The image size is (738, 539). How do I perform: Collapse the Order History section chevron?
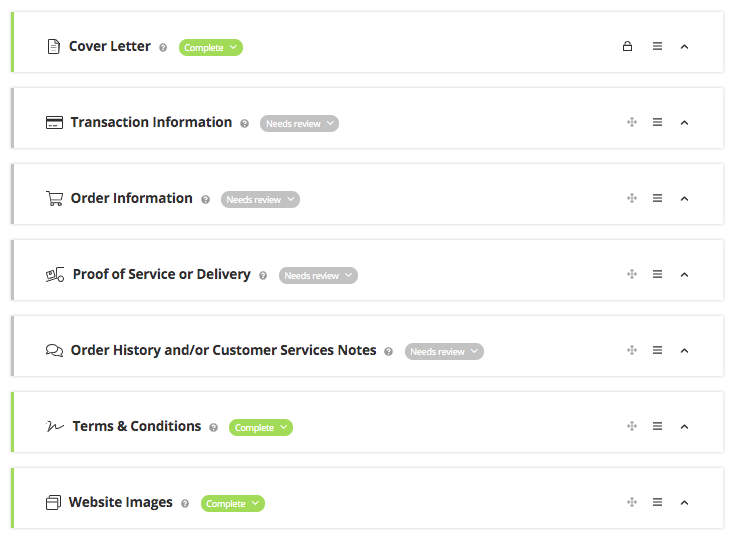(684, 350)
